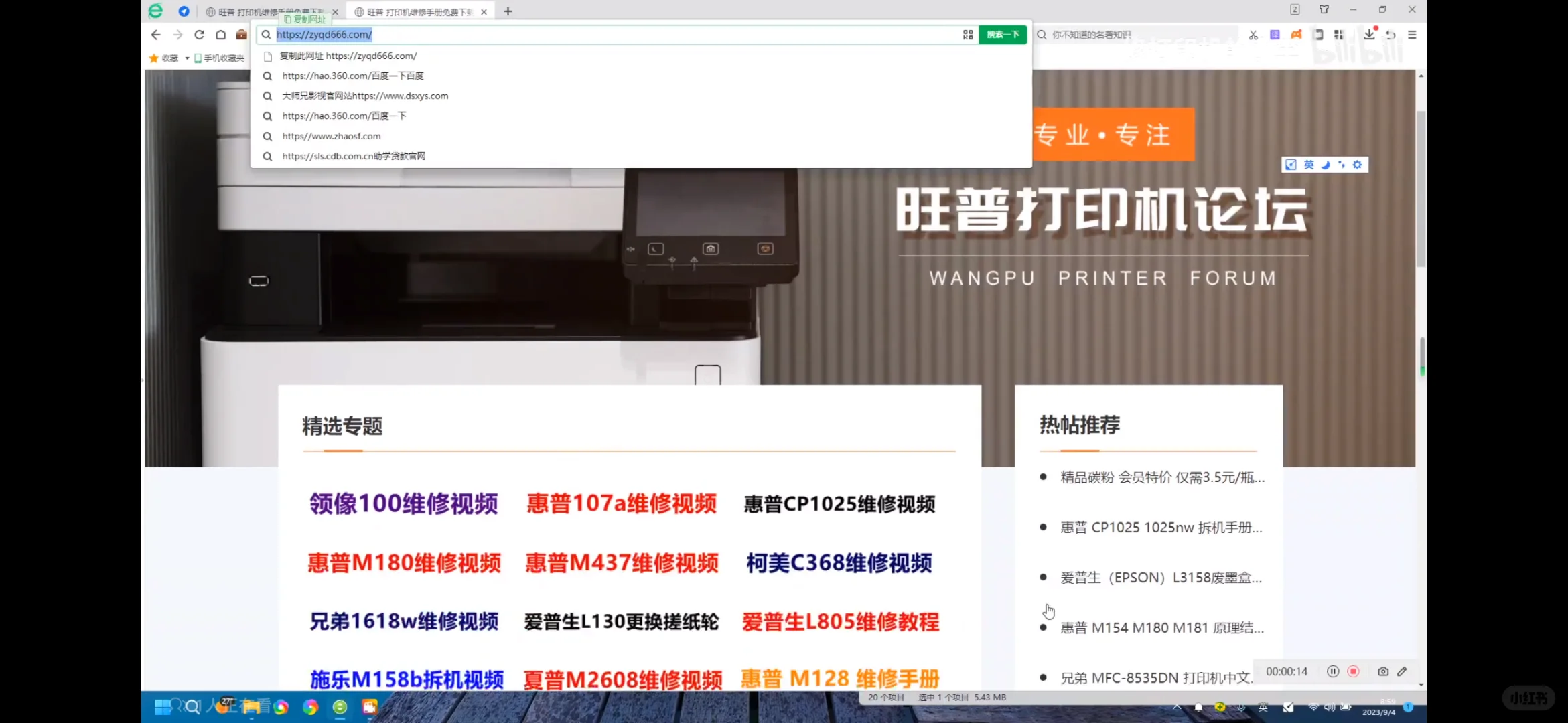This screenshot has width=1568, height=723.
Task: Select the pencil annotation tool on recorder bar
Action: point(1403,671)
